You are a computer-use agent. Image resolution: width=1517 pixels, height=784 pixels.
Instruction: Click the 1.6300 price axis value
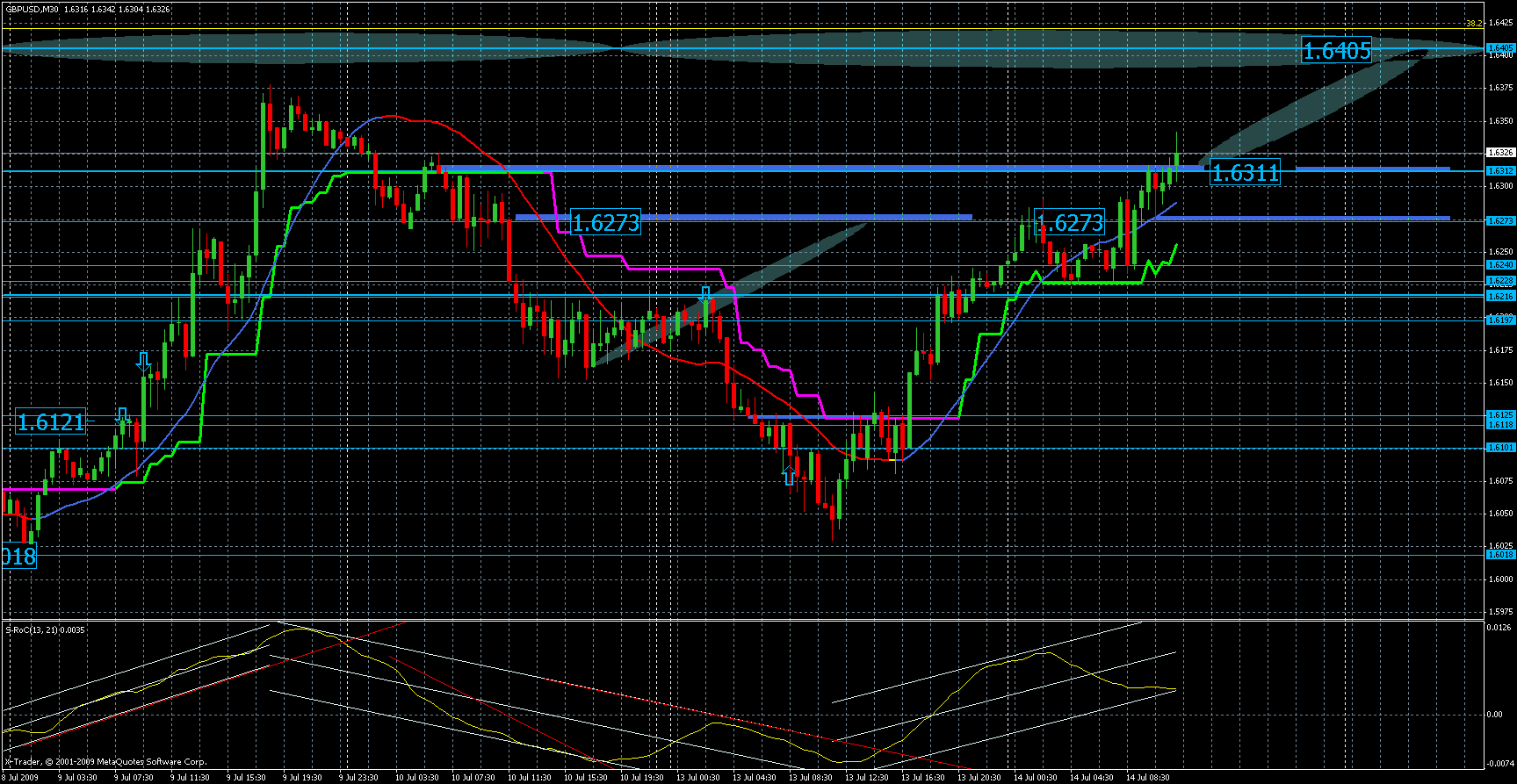coord(1499,186)
